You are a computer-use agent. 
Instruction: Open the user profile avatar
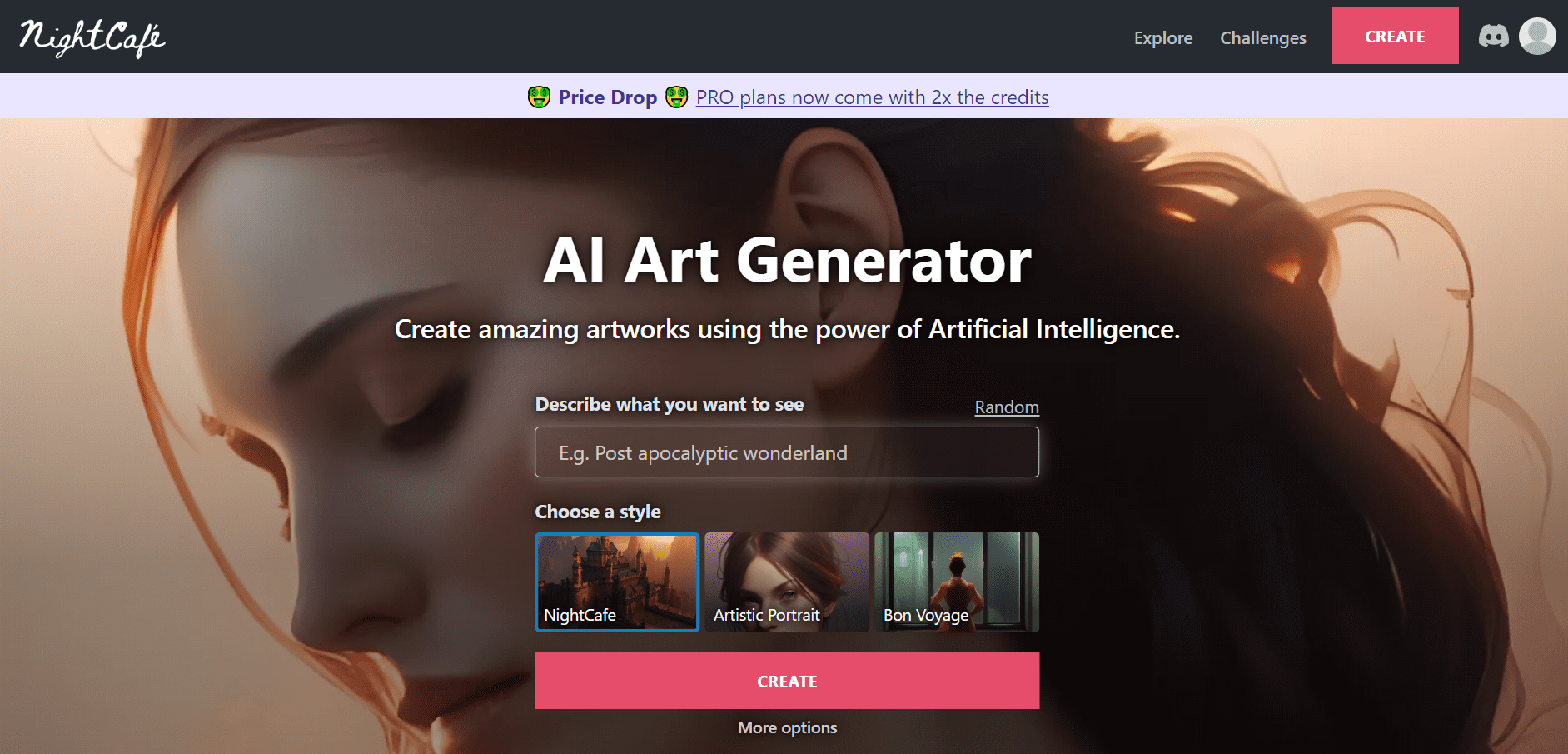[1537, 37]
